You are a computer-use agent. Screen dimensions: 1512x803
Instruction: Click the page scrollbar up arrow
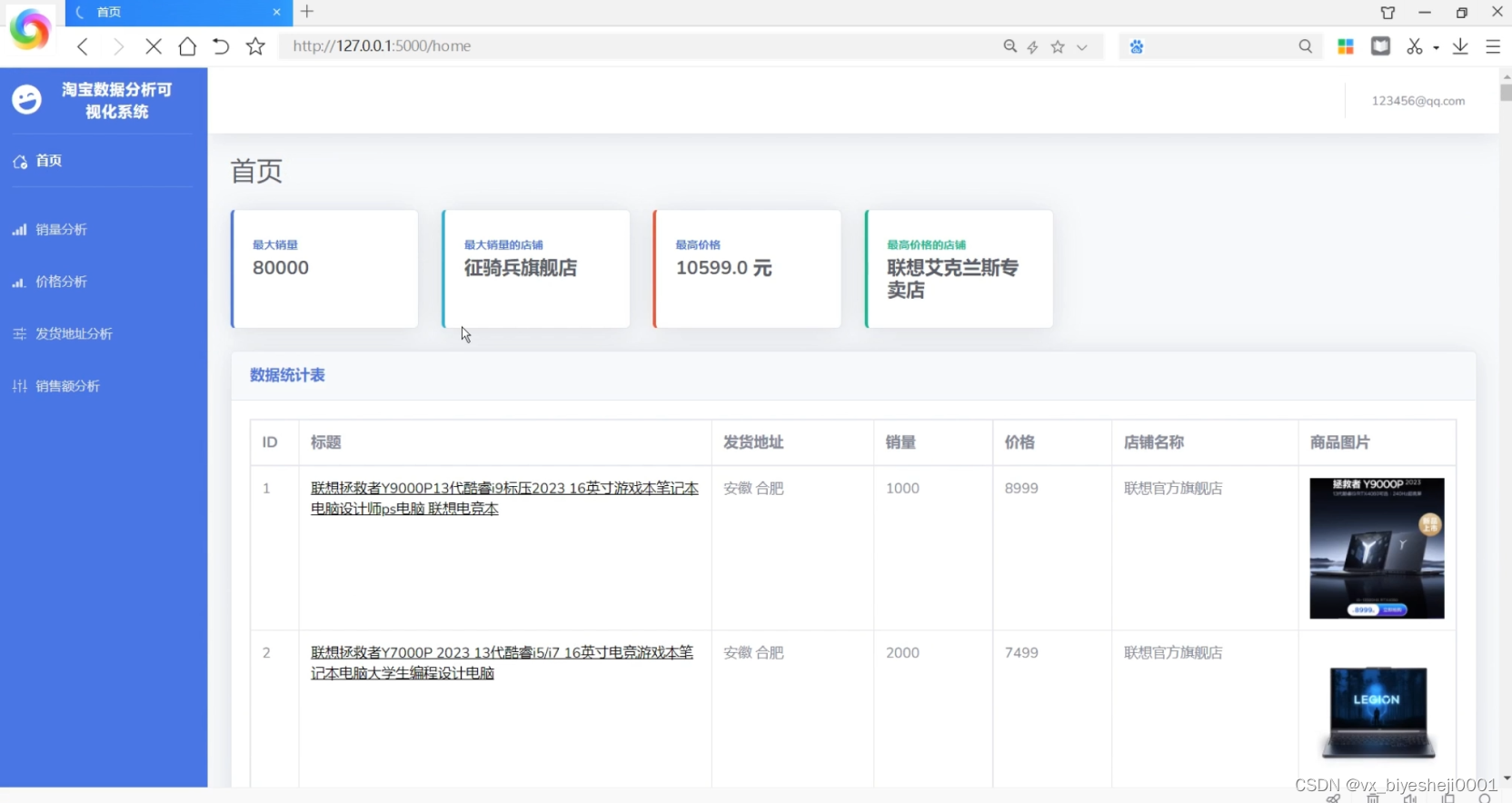pyautogui.click(x=1506, y=76)
